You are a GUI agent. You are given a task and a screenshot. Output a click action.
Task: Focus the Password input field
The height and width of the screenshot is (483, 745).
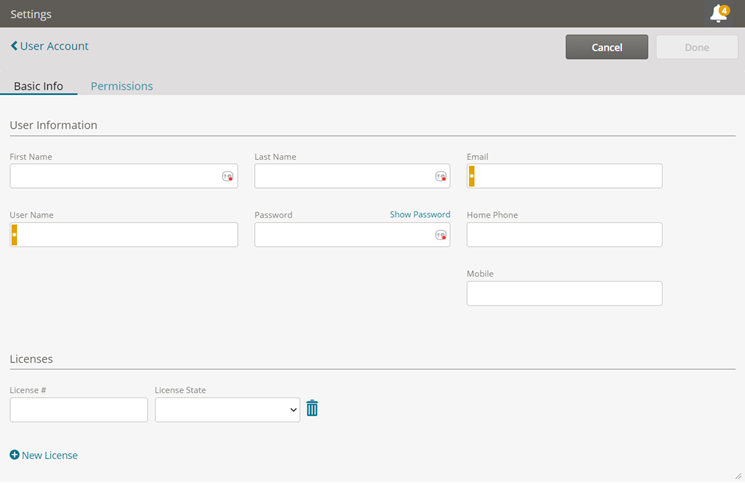(352, 235)
